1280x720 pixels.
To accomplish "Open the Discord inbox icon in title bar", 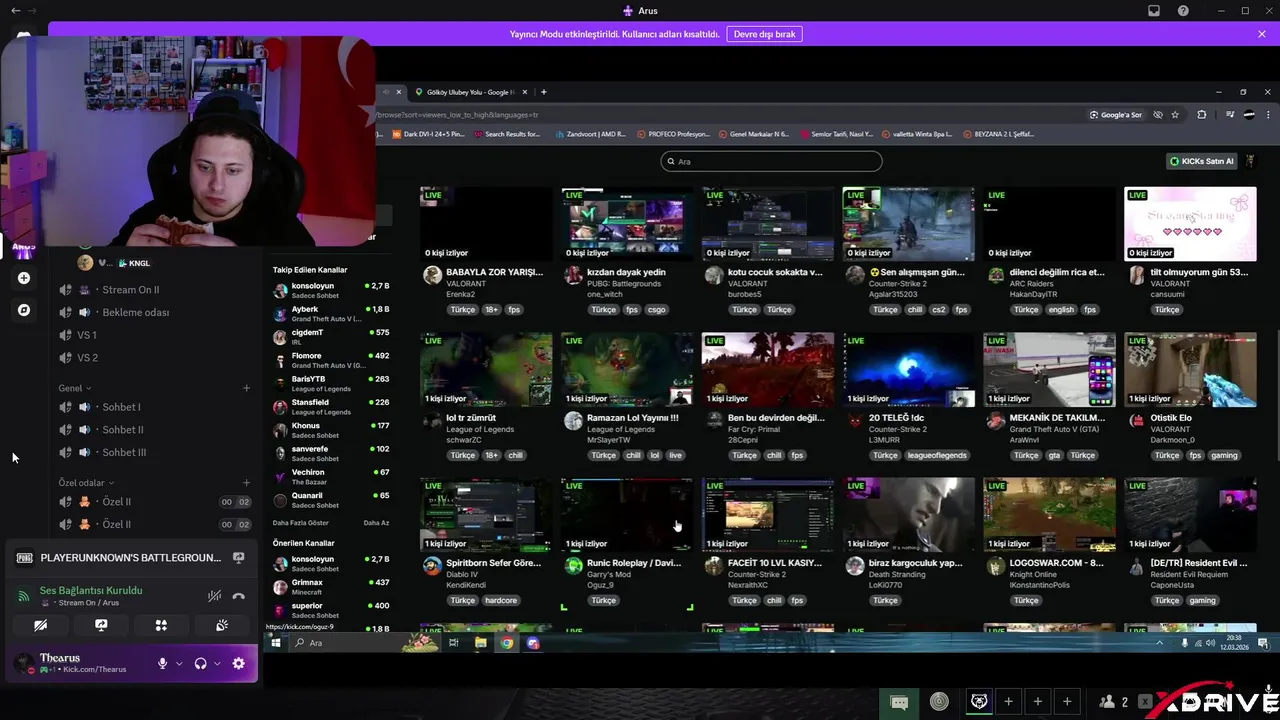I will point(1154,11).
